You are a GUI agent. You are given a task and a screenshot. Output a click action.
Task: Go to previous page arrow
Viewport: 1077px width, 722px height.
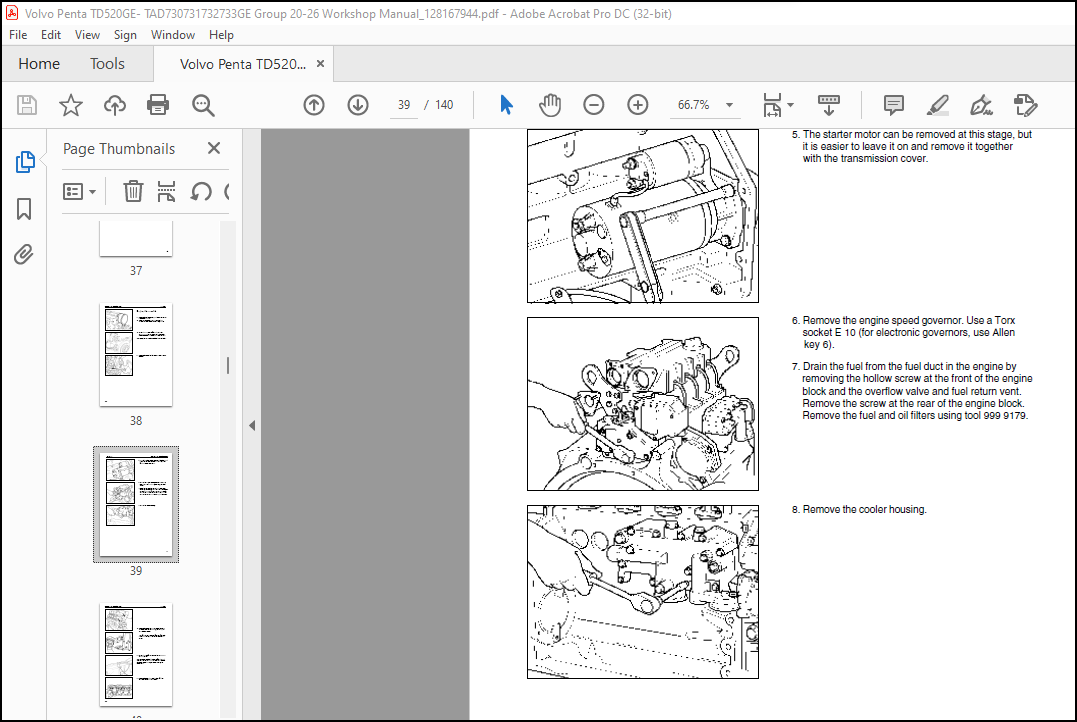[x=314, y=105]
